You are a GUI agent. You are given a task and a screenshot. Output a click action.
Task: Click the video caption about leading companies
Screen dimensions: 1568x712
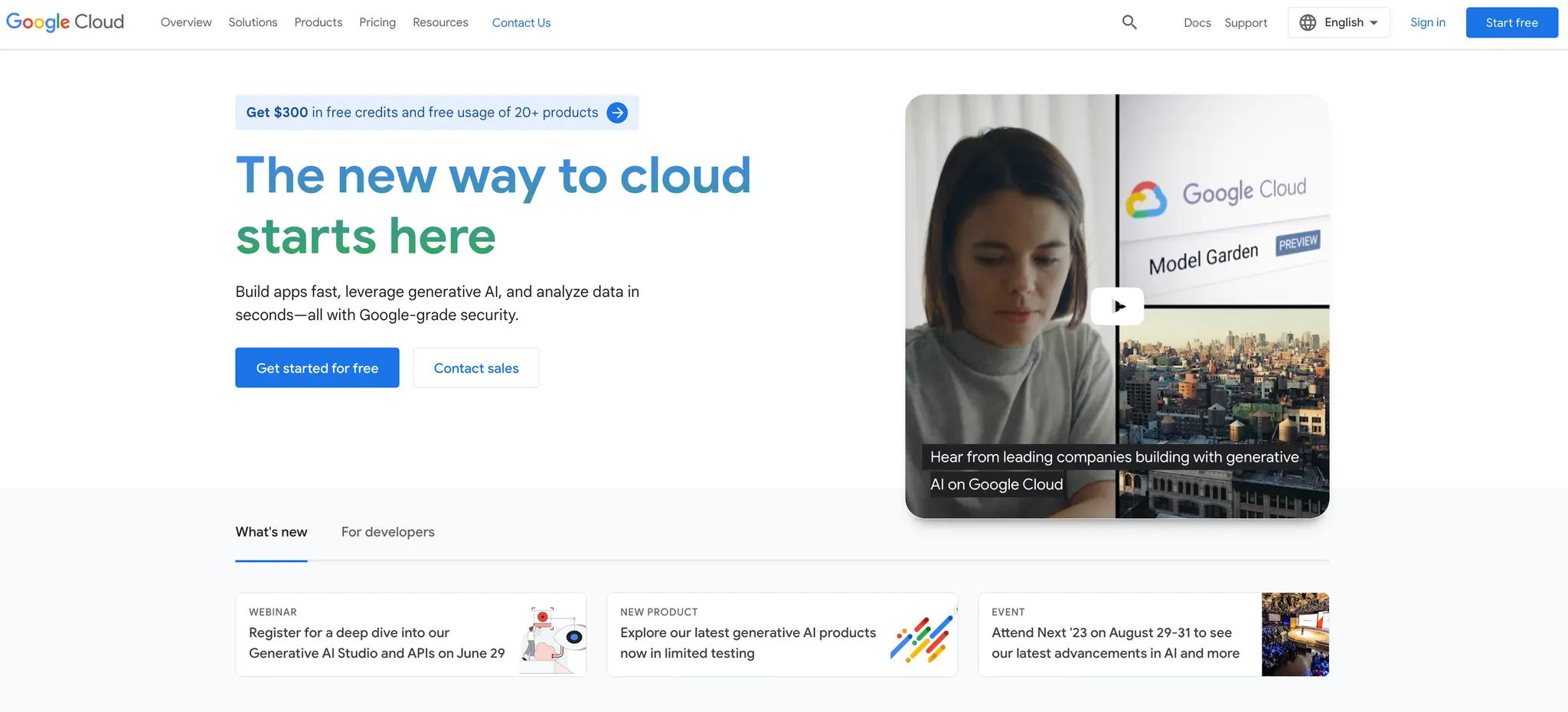tap(1114, 471)
